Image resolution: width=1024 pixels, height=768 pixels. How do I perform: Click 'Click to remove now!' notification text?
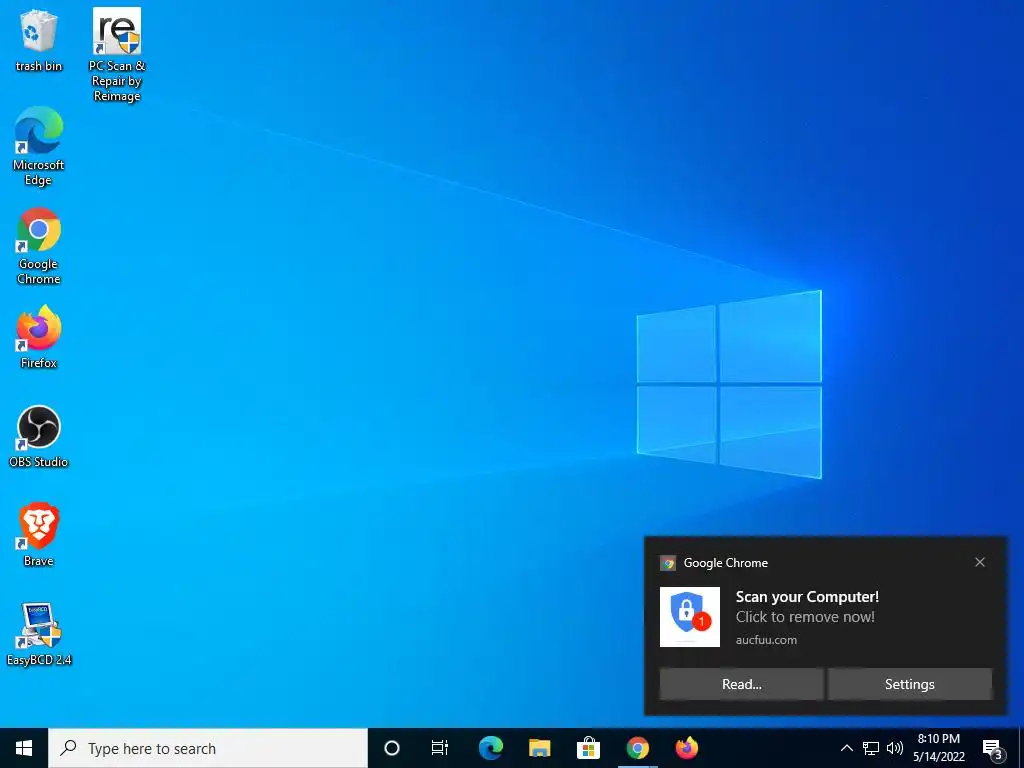805,616
